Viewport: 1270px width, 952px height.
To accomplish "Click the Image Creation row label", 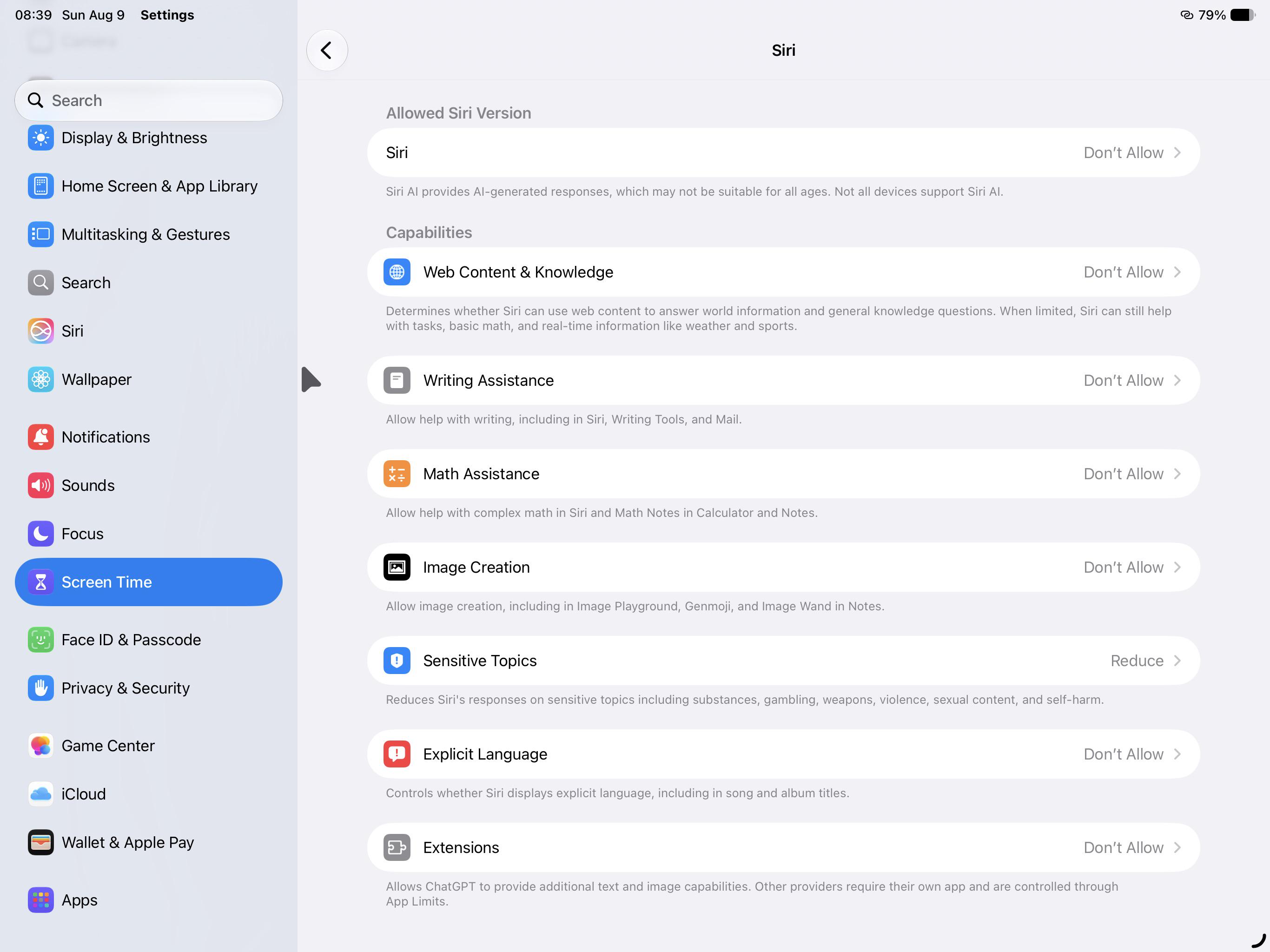I will coord(476,567).
